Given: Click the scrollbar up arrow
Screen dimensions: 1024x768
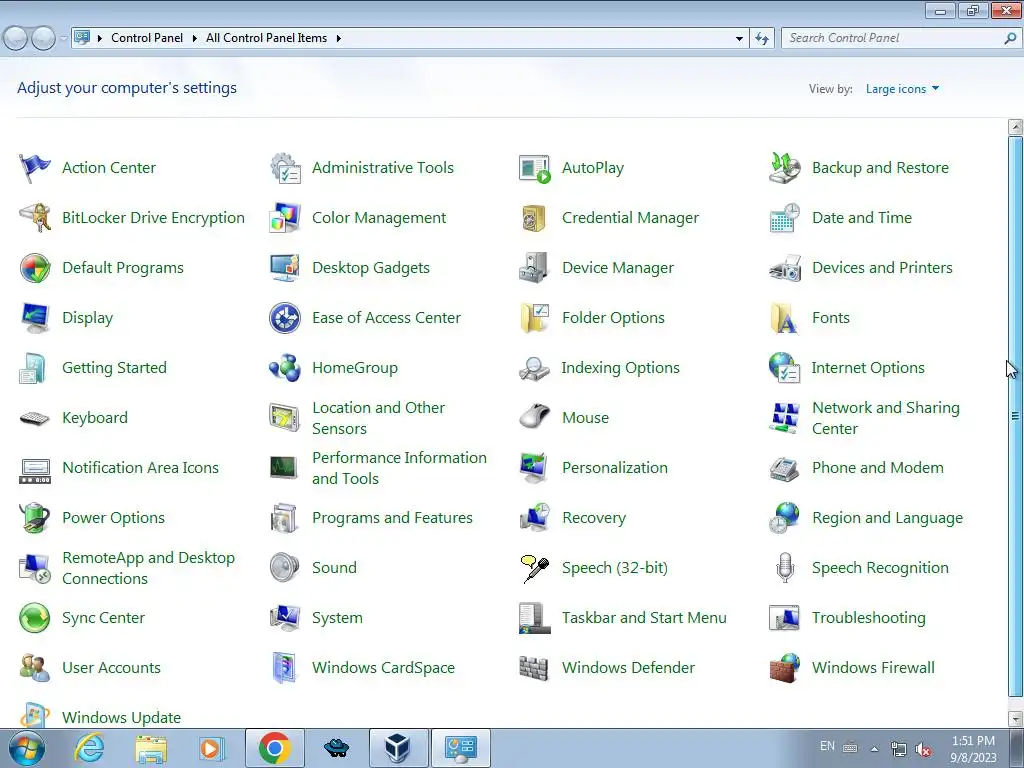Looking at the screenshot, I should click(x=1015, y=127).
